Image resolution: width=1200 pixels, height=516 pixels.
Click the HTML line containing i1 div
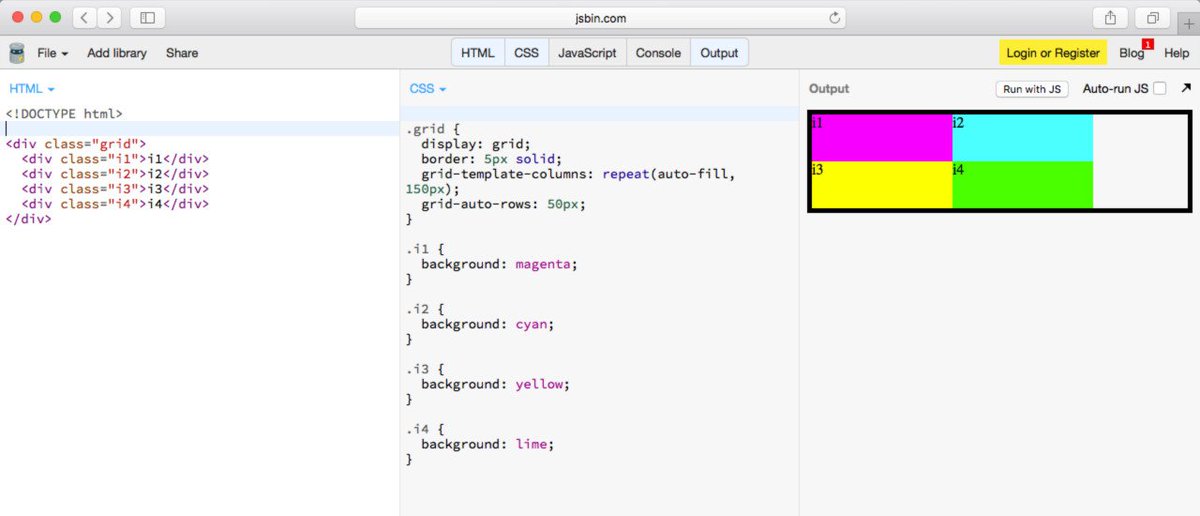(x=115, y=159)
